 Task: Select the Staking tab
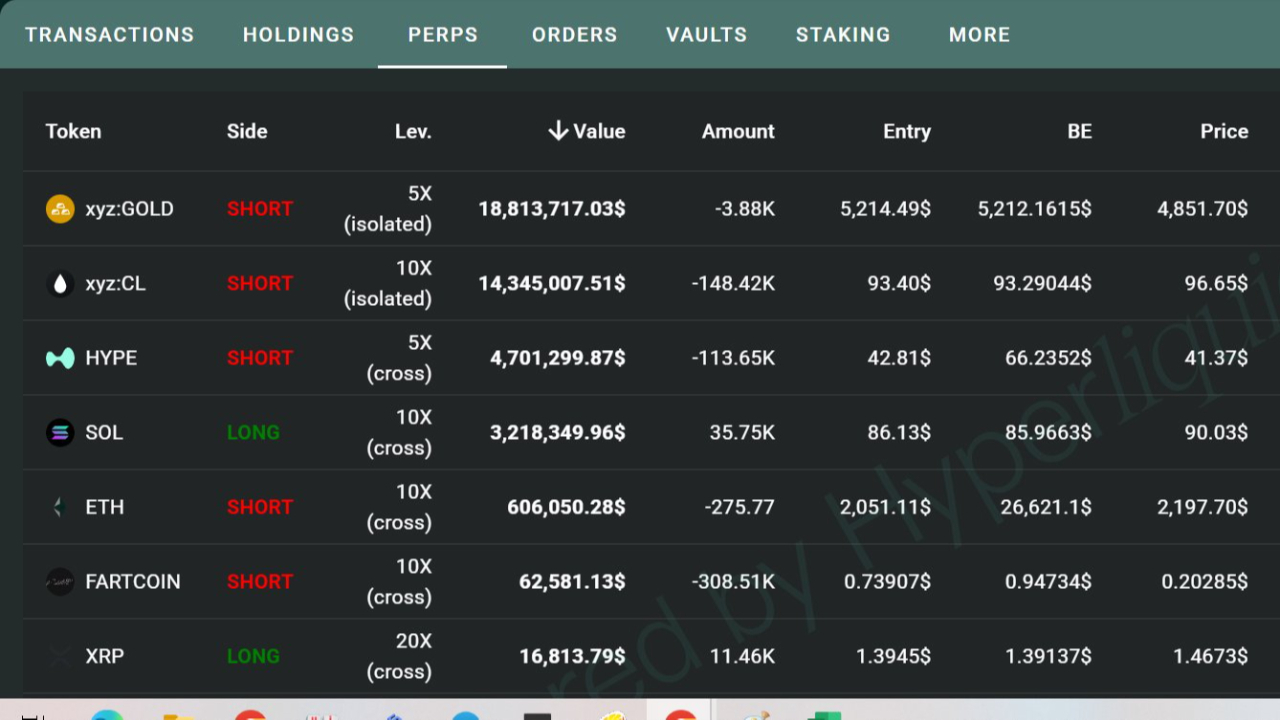843,35
